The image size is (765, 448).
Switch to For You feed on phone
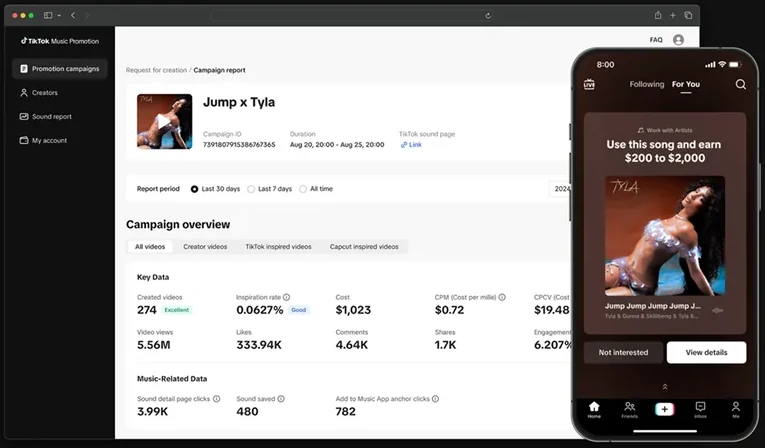[x=685, y=84]
